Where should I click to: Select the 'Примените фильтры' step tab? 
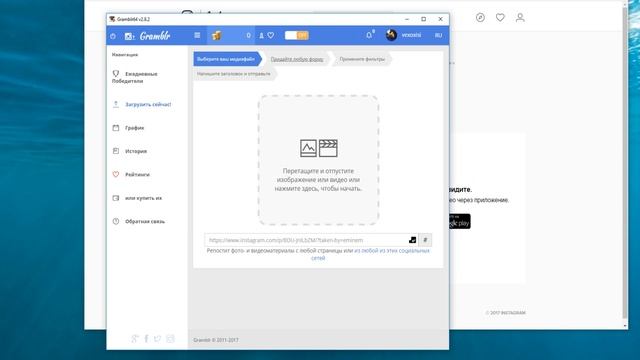[x=362, y=59]
